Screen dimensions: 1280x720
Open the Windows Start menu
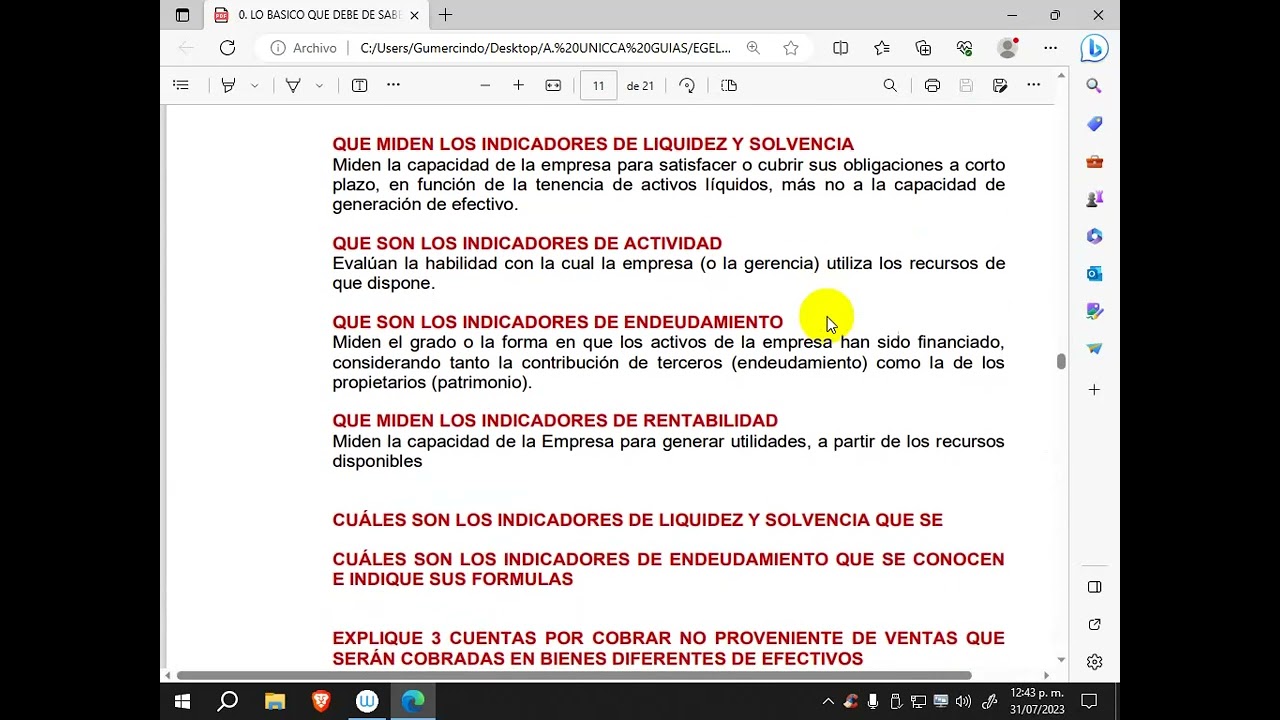click(182, 702)
